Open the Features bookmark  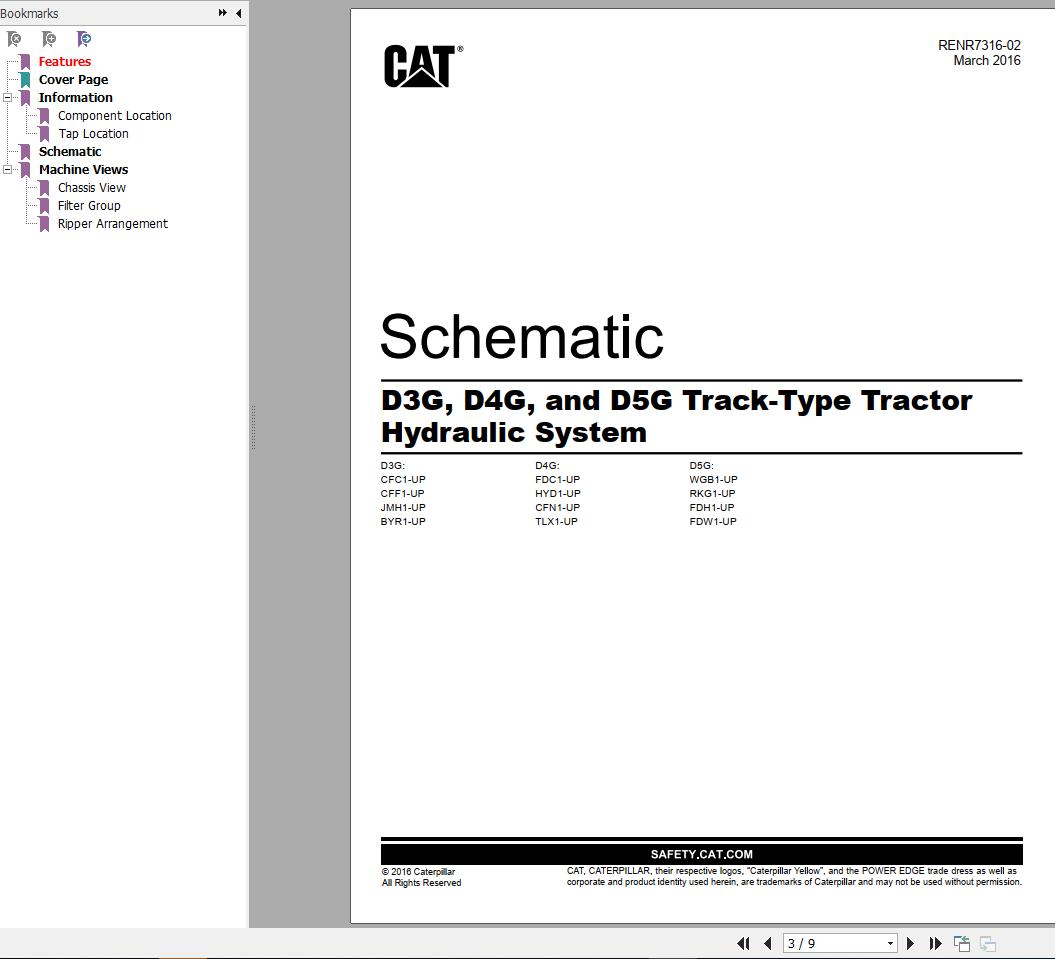pos(64,61)
